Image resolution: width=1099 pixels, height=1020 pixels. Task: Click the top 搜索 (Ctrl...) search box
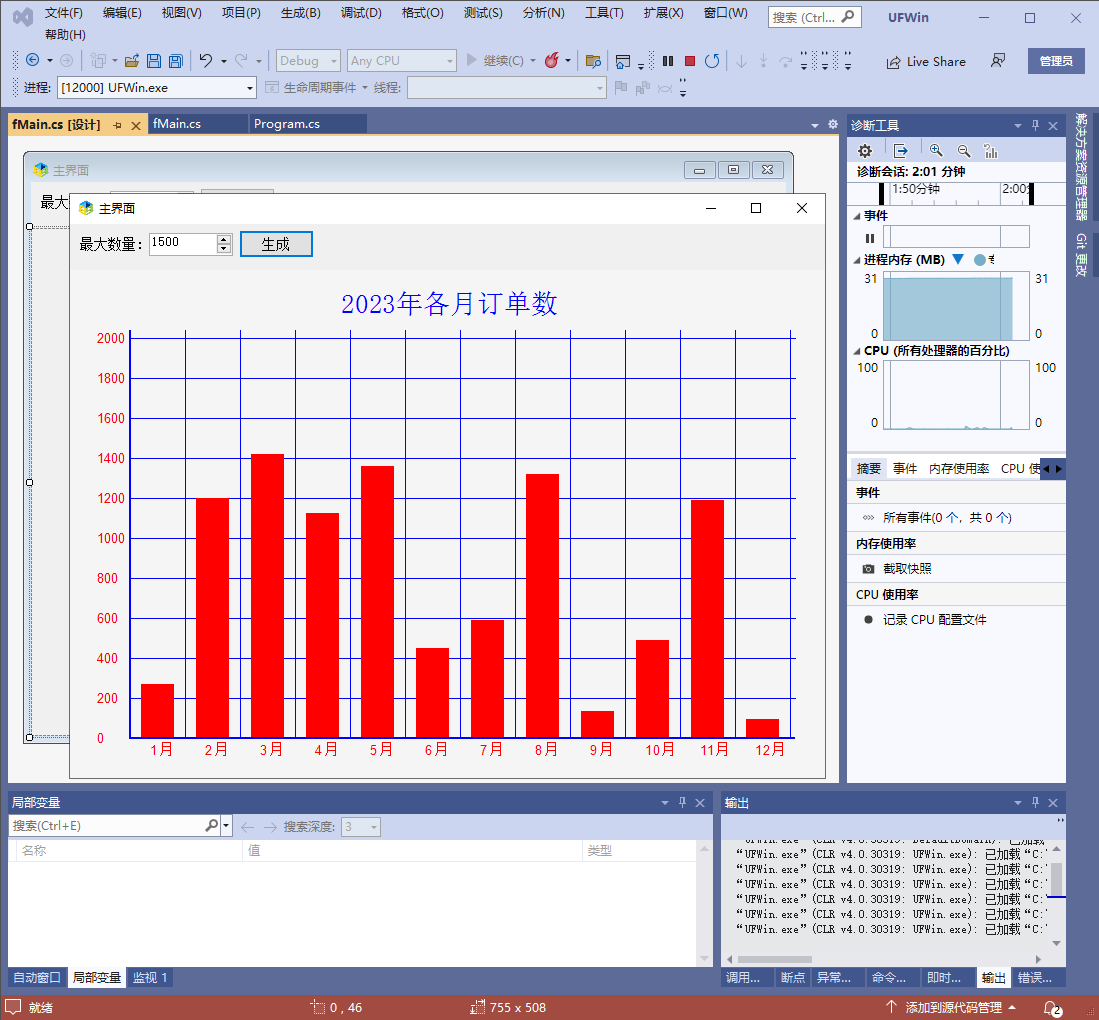tap(814, 17)
